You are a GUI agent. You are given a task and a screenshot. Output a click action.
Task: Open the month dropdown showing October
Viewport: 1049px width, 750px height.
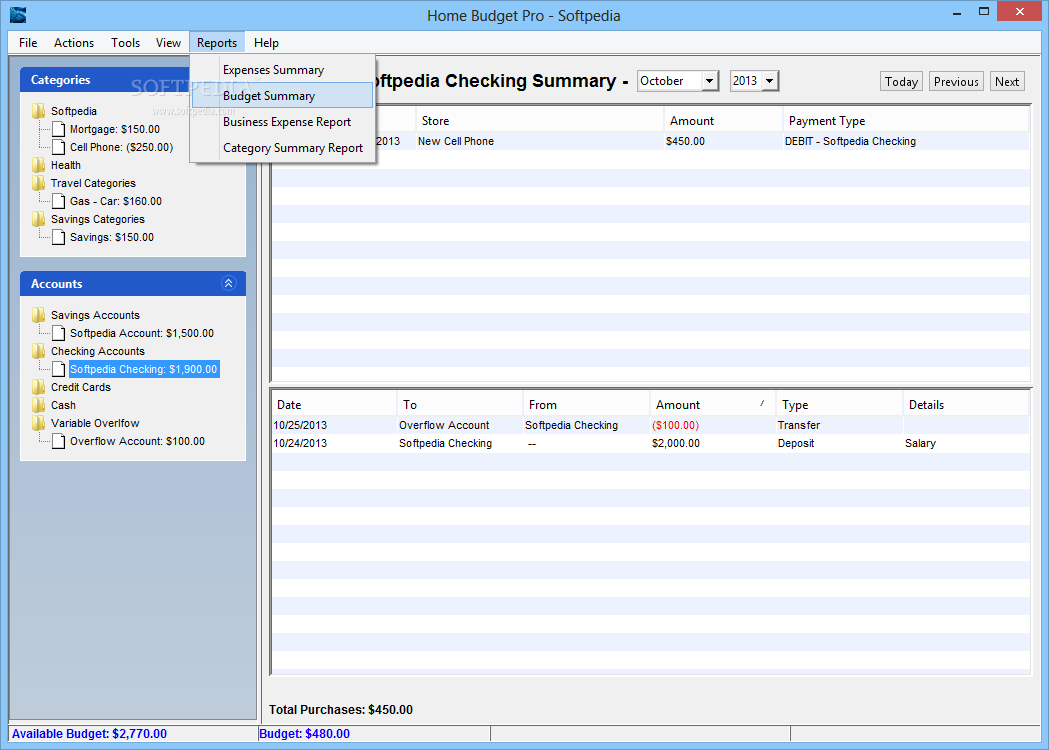(709, 81)
